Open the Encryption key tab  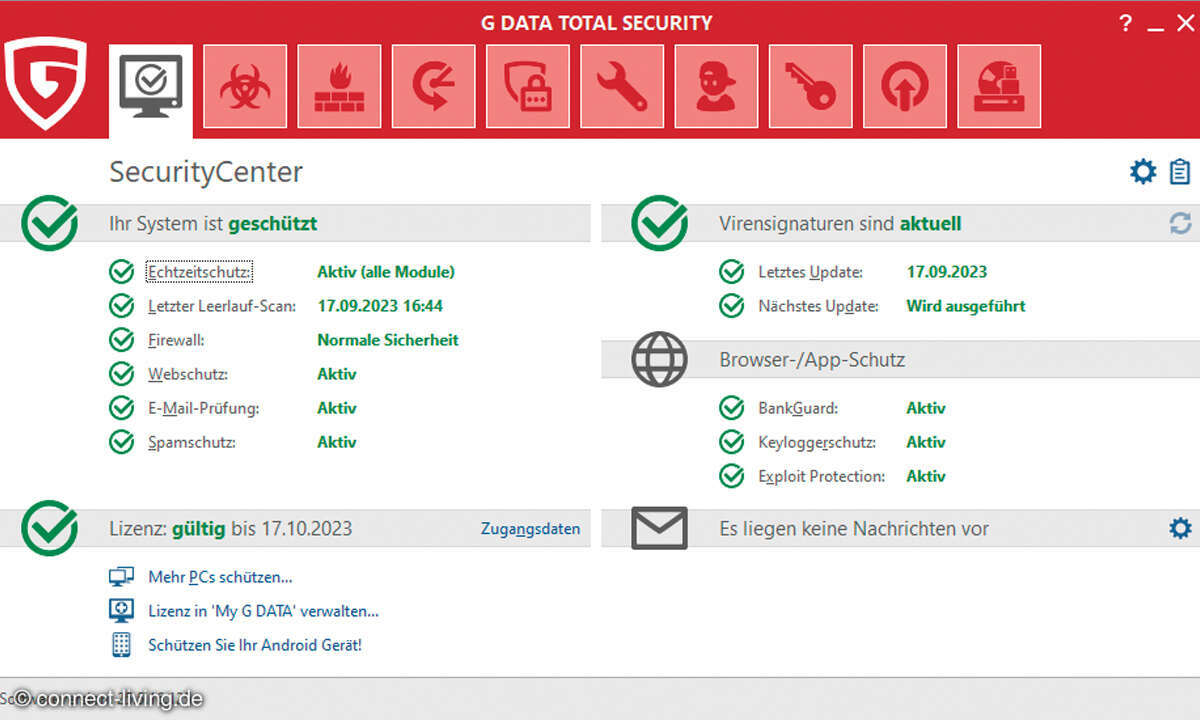tap(811, 87)
